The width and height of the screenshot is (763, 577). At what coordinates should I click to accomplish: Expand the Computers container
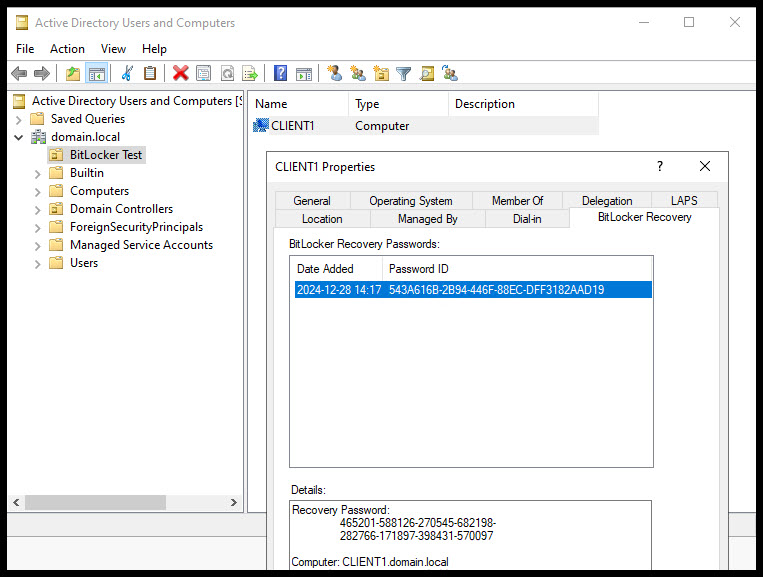37,191
